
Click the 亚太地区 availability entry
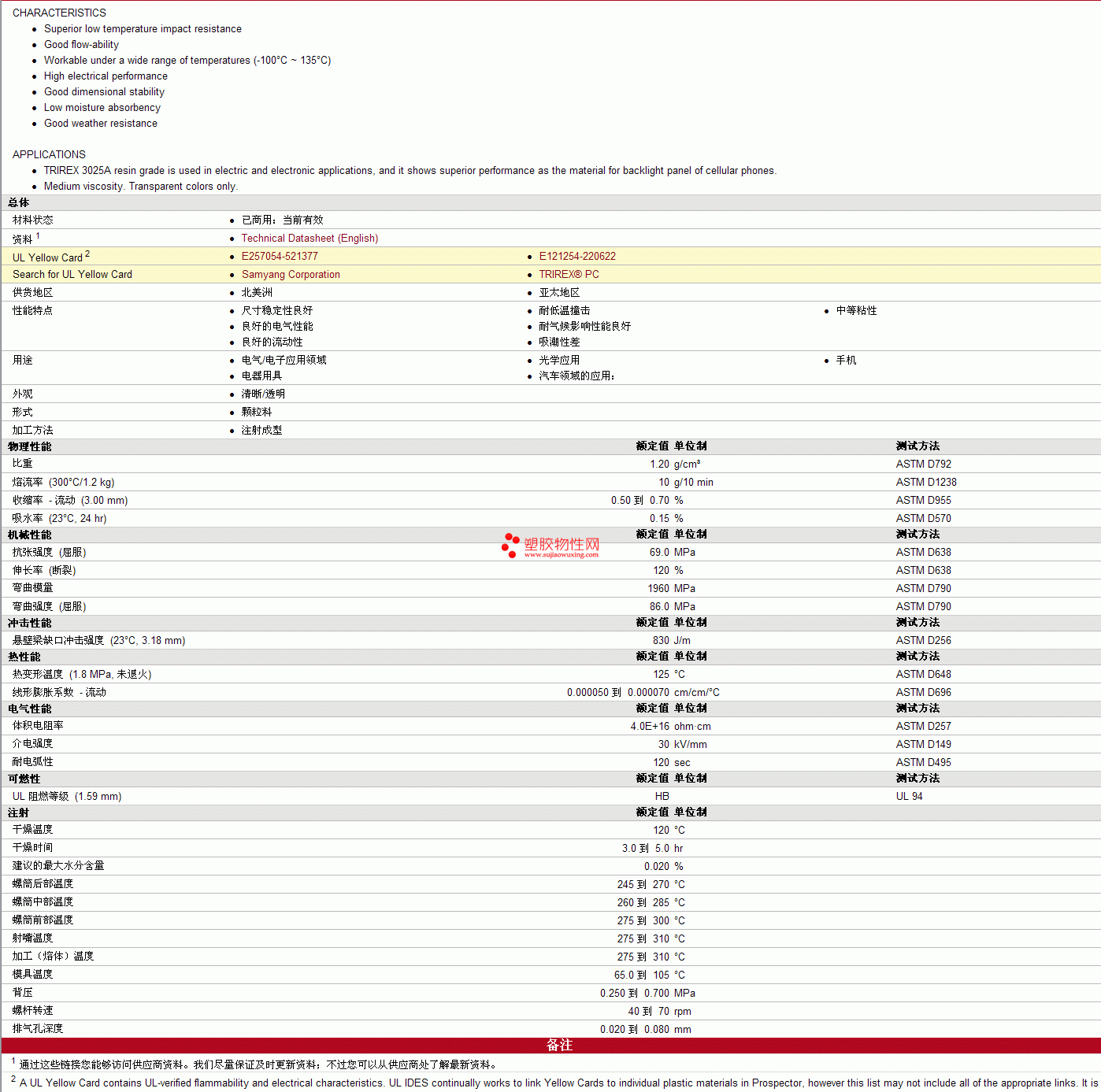point(559,293)
